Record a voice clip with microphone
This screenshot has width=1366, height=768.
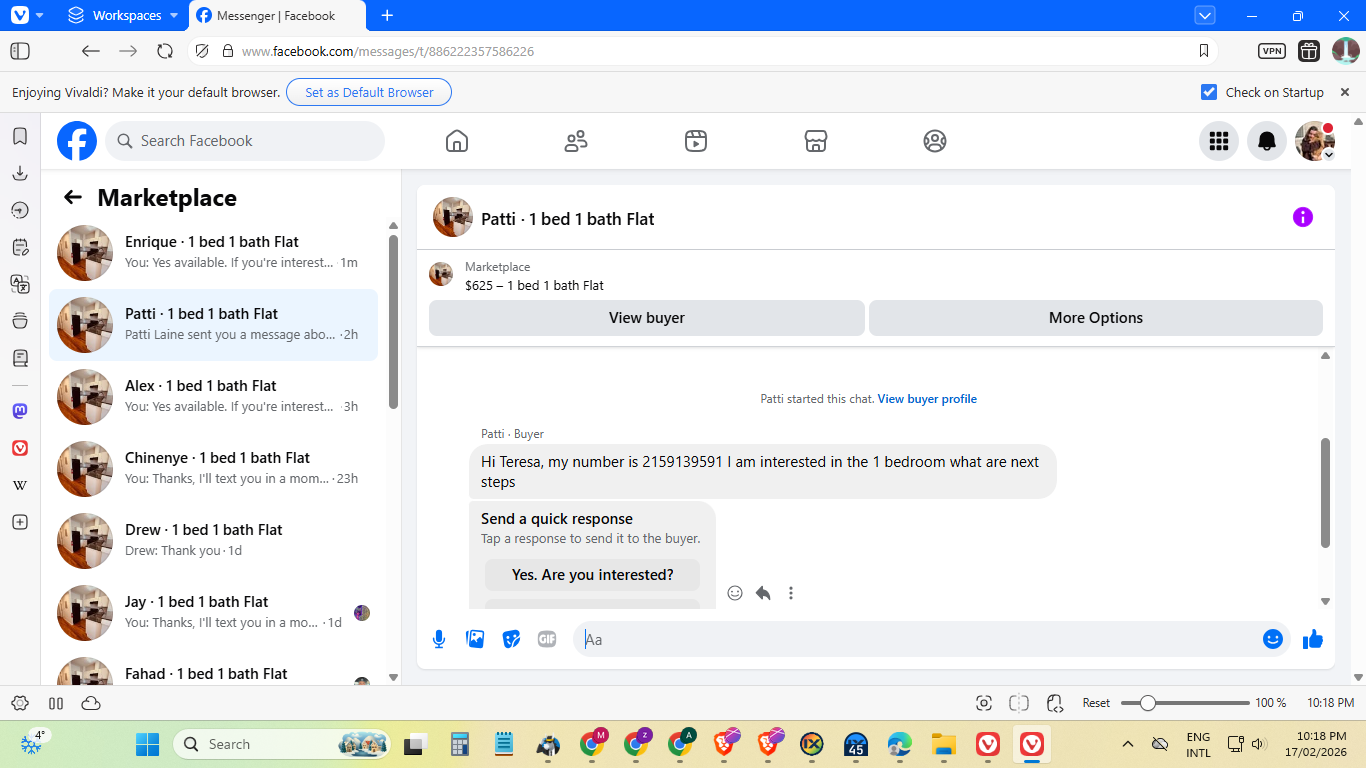pos(438,639)
